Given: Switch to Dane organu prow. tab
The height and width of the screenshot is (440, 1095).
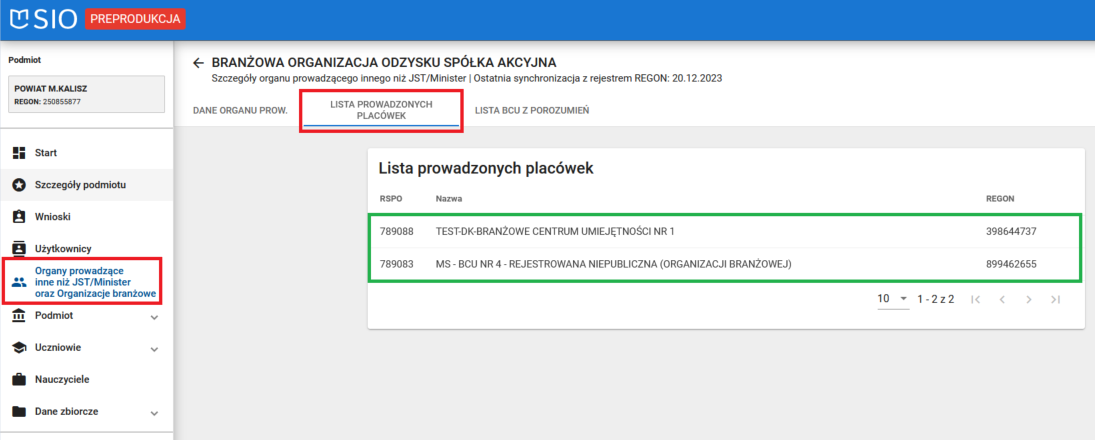Looking at the screenshot, I should [x=240, y=110].
